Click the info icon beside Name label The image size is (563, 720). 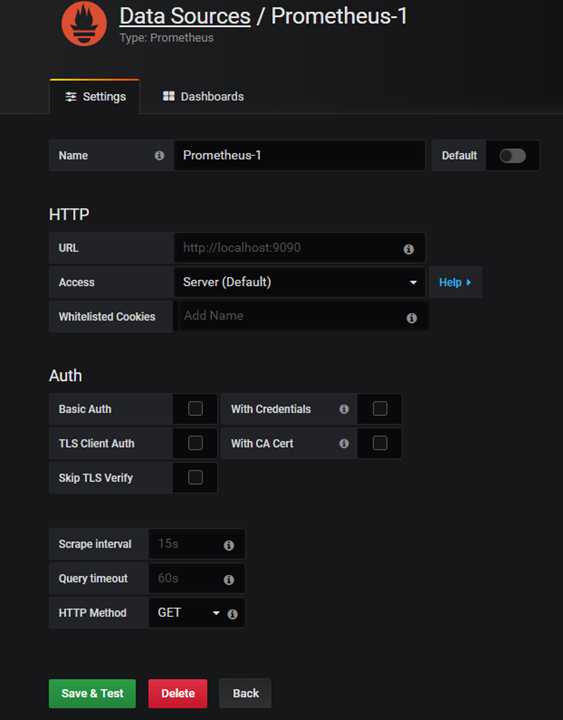159,156
